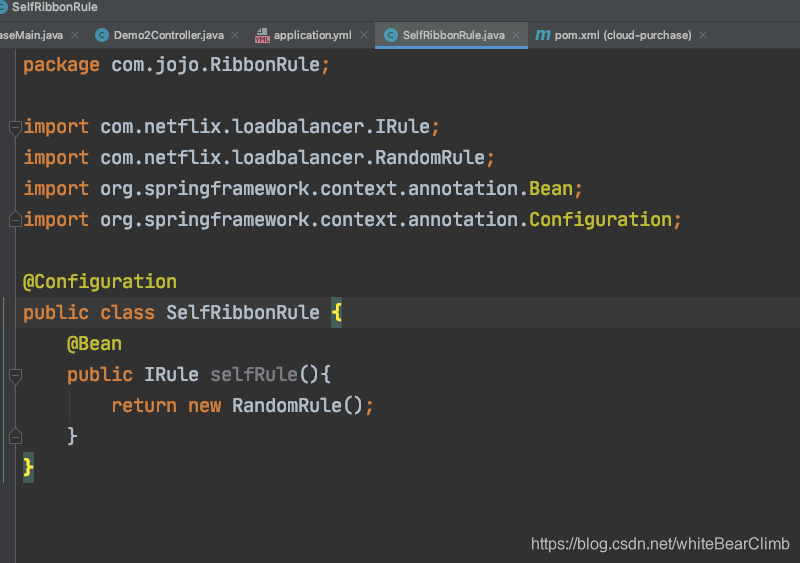
Task: Switch to the aseMain.java tab
Action: pyautogui.click(x=32, y=35)
